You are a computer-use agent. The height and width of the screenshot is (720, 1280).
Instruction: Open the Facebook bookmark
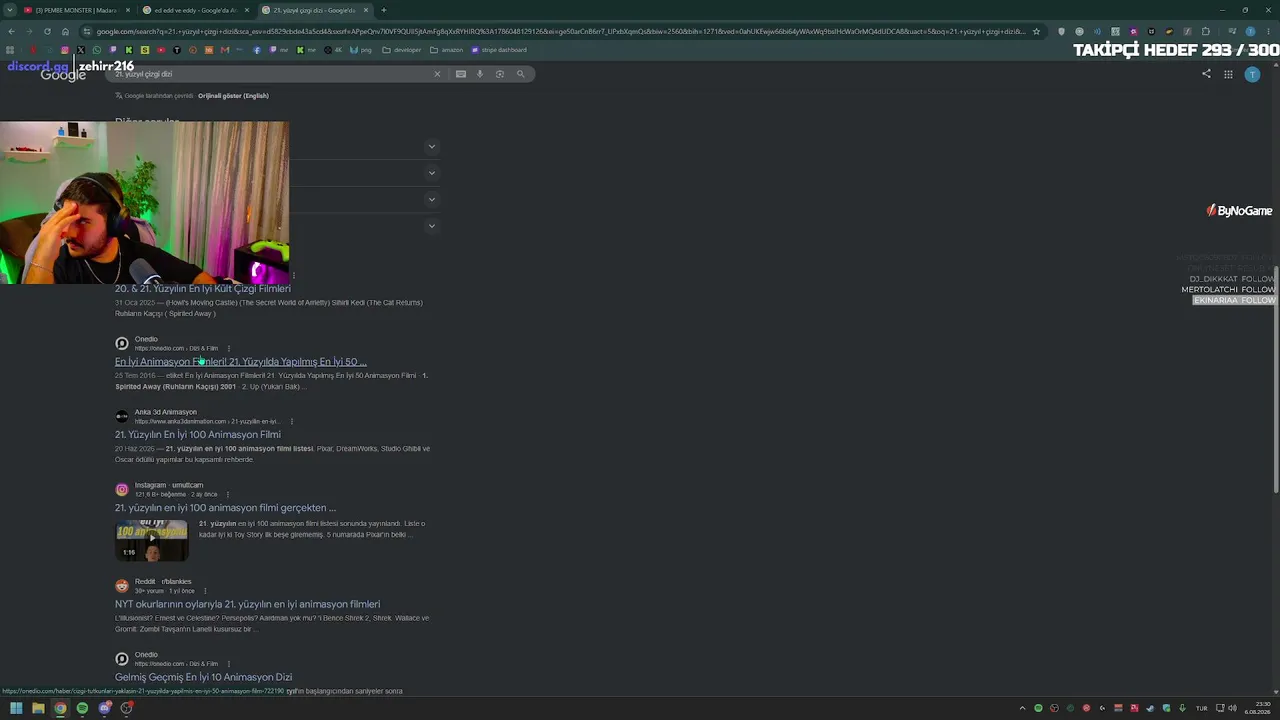257,50
